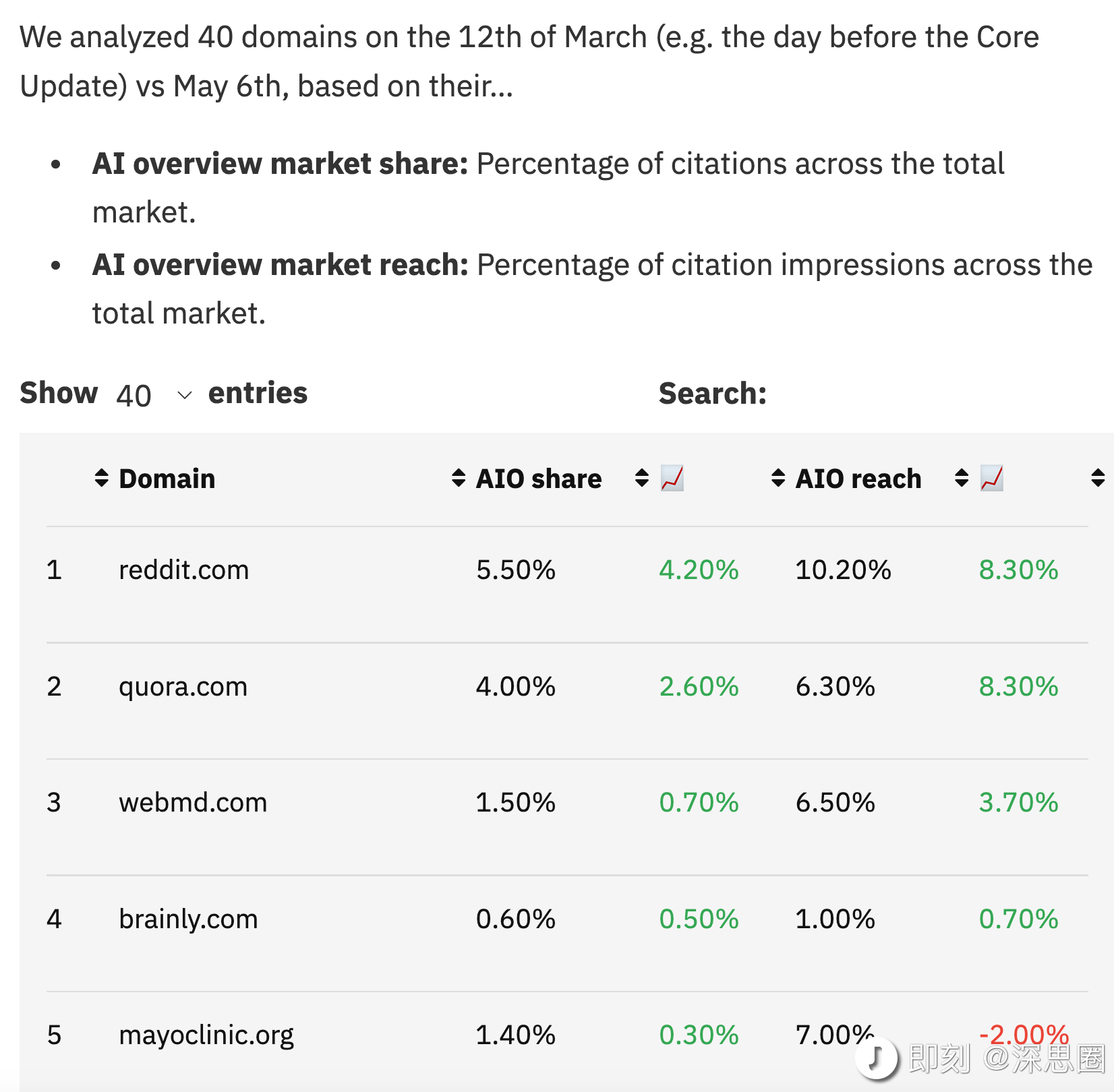Click reddit.com's 10.20% AIO reach value
1114x1092 pixels.
pyautogui.click(x=843, y=570)
